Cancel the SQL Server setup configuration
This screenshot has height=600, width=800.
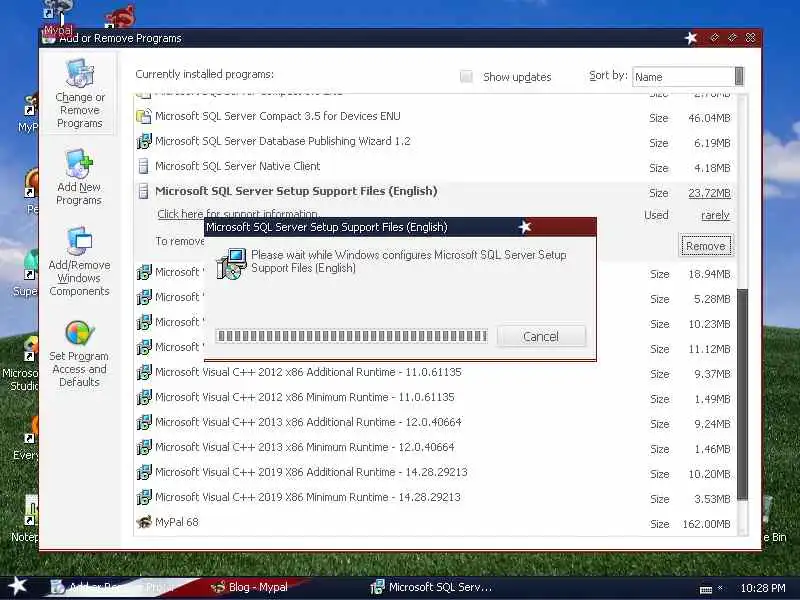pos(541,337)
